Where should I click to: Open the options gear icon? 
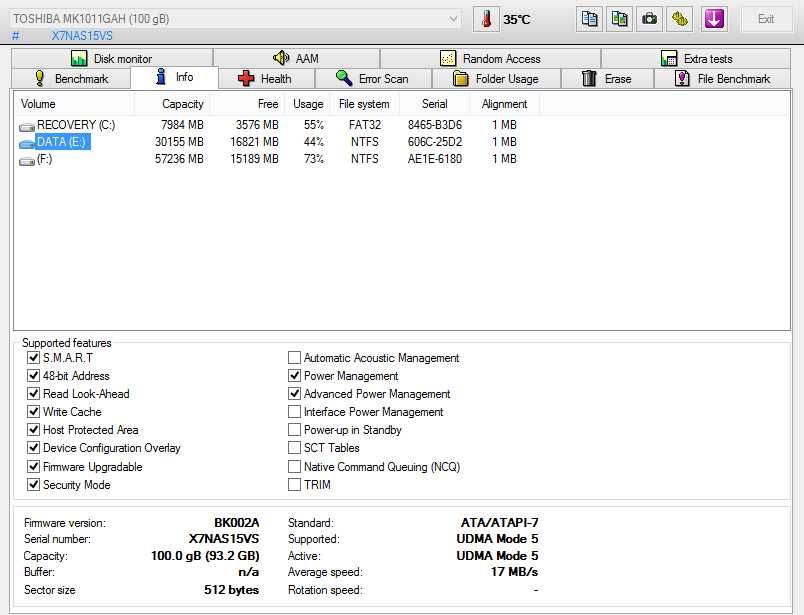click(680, 19)
